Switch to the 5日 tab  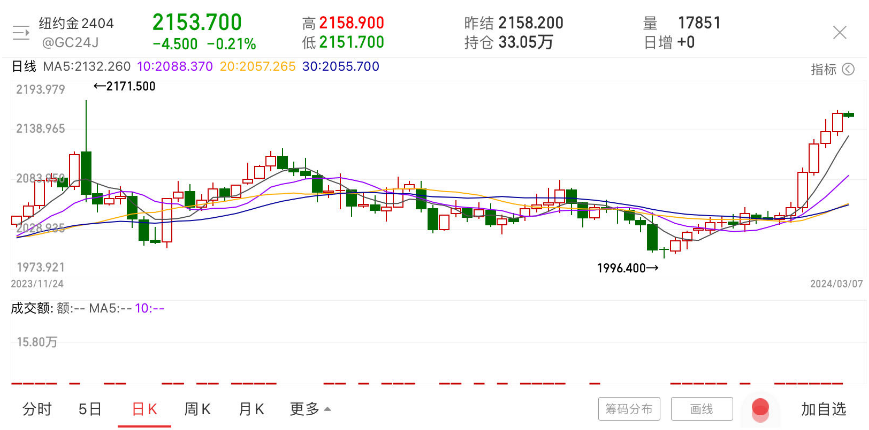(90, 409)
